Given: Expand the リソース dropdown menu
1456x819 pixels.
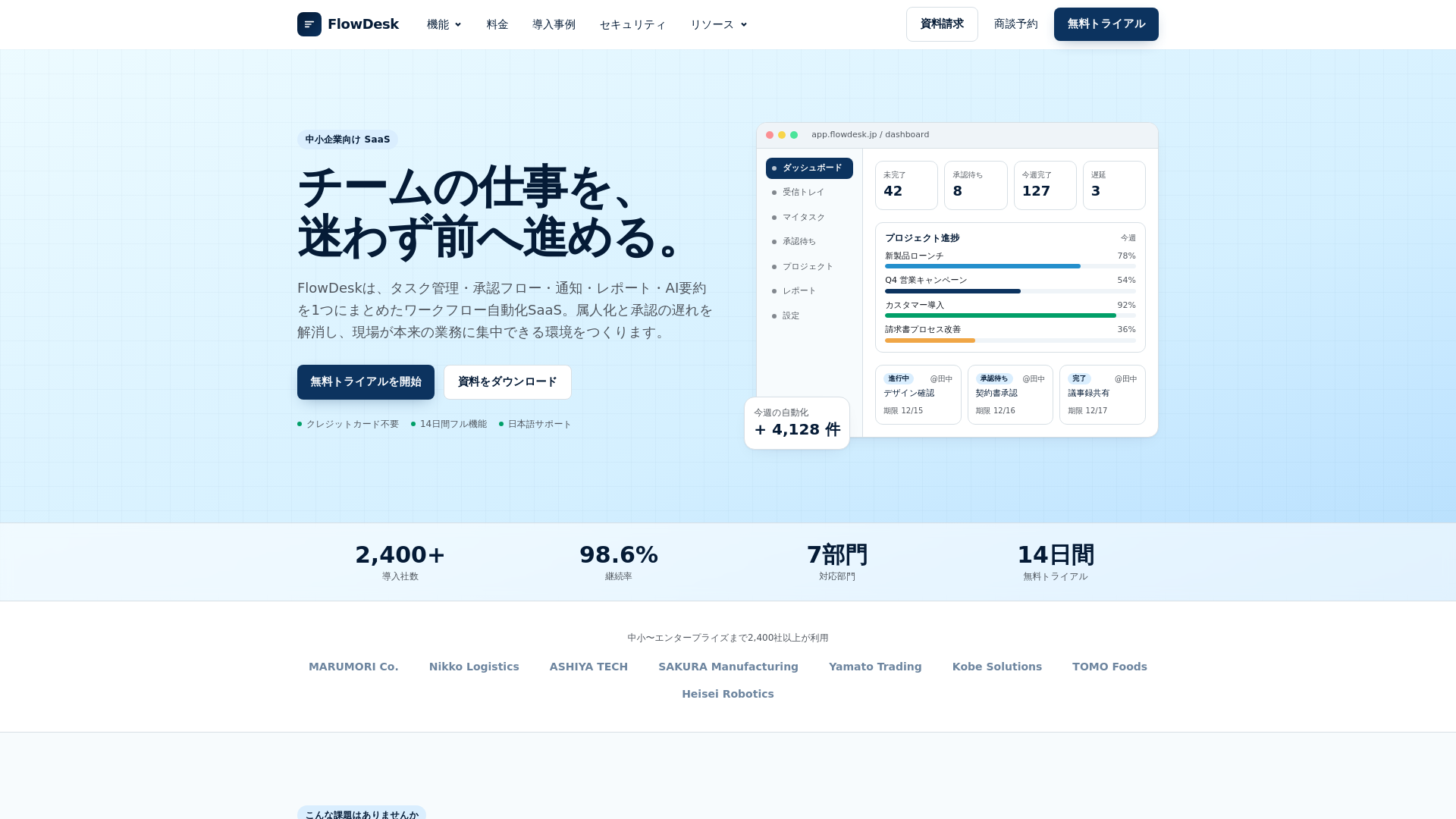Looking at the screenshot, I should point(719,24).
